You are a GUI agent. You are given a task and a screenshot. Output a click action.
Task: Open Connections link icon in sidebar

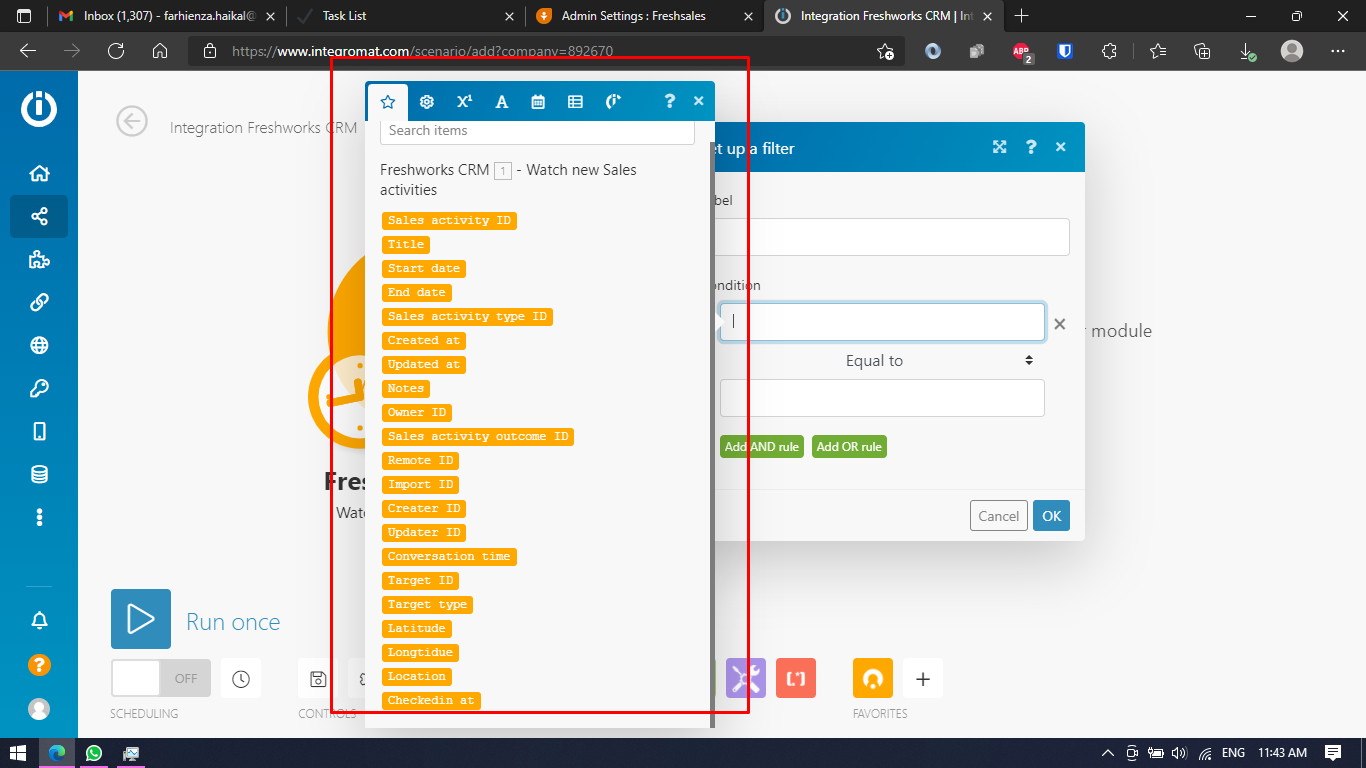(x=39, y=302)
